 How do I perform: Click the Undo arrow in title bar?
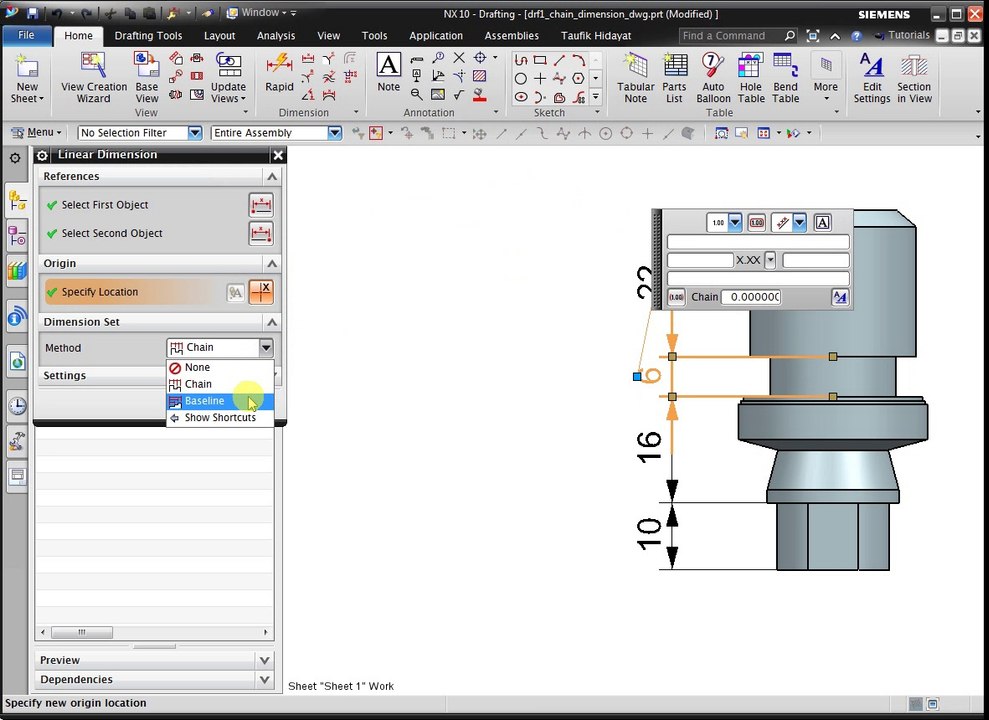pyautogui.click(x=57, y=13)
